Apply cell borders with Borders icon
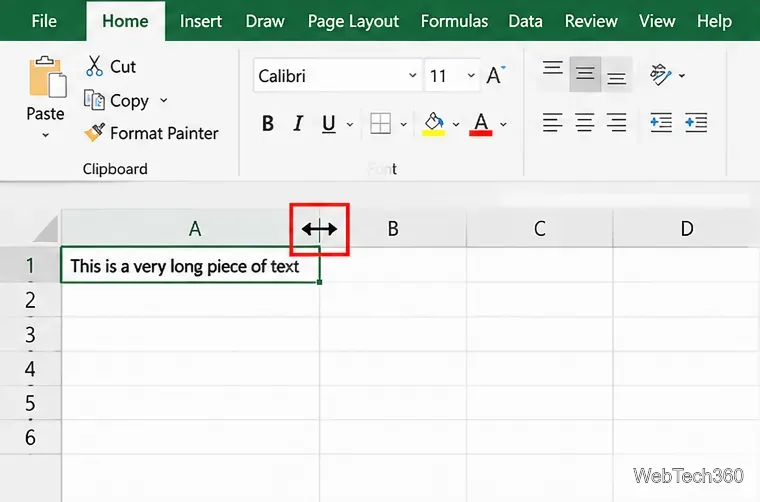The height and width of the screenshot is (502, 760). pos(380,124)
